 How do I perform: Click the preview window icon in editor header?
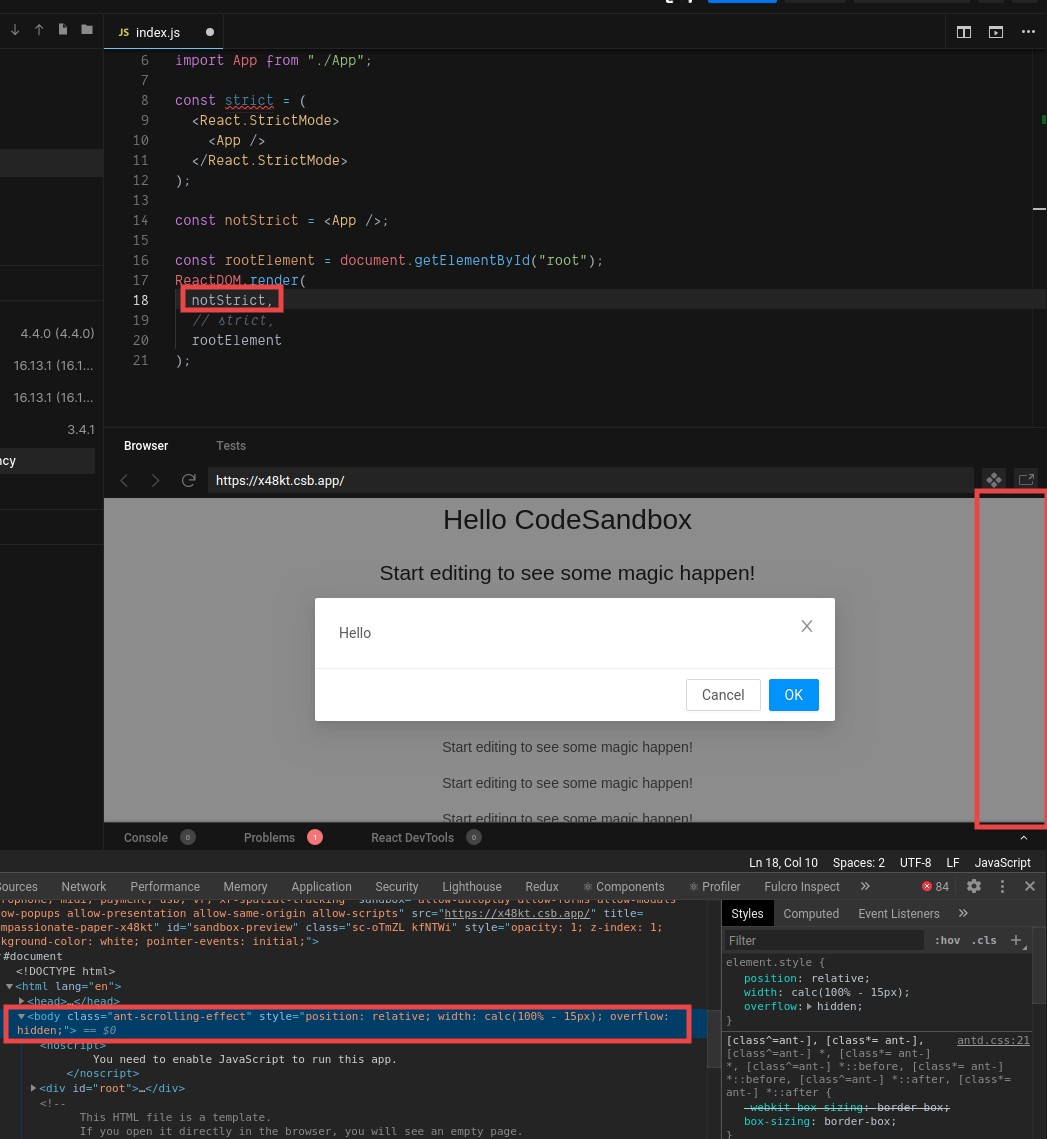(995, 32)
